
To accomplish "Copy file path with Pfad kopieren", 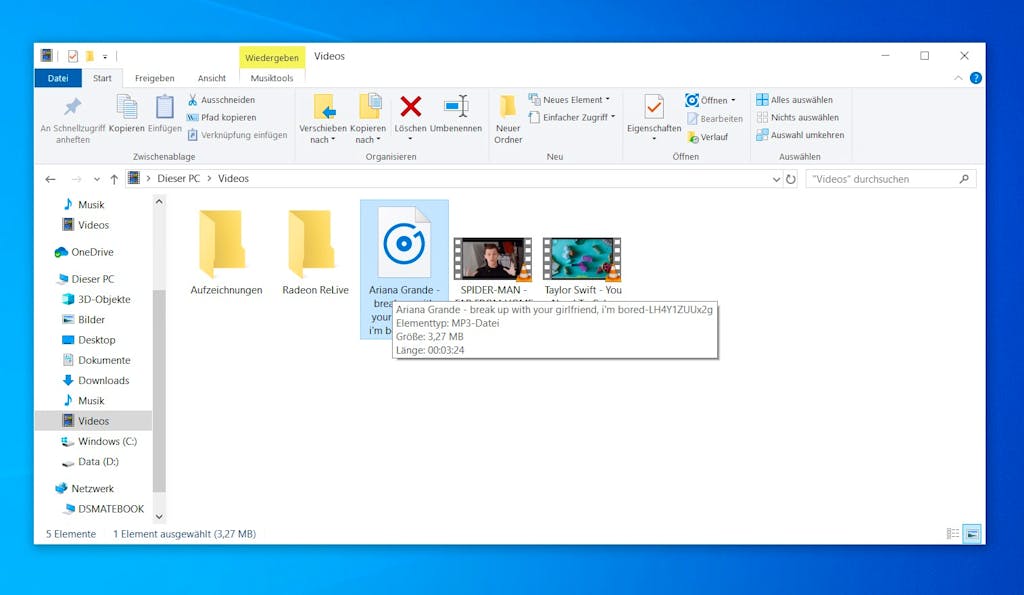I will [x=221, y=118].
